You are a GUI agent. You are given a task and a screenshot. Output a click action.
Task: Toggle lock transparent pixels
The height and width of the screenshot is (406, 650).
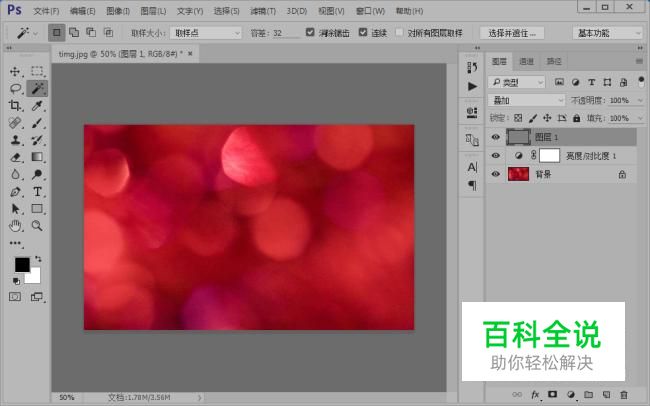pyautogui.click(x=518, y=118)
